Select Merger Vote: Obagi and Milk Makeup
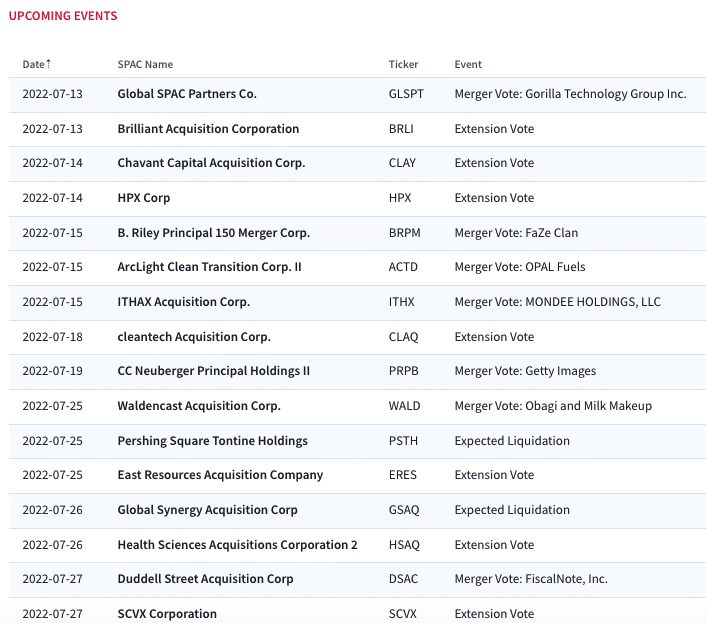This screenshot has width=706, height=623. [x=553, y=406]
